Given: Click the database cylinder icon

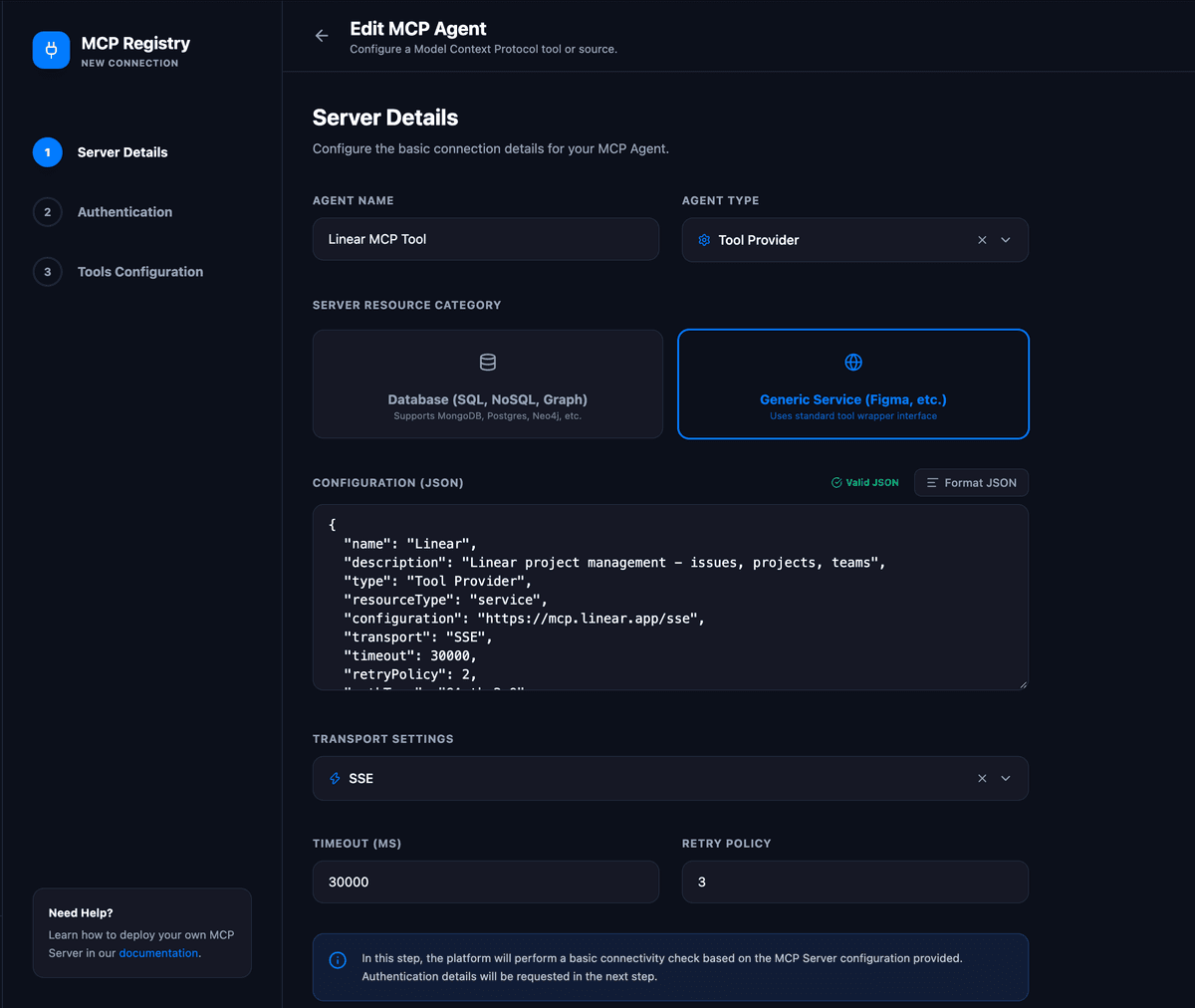Looking at the screenshot, I should pos(488,362).
